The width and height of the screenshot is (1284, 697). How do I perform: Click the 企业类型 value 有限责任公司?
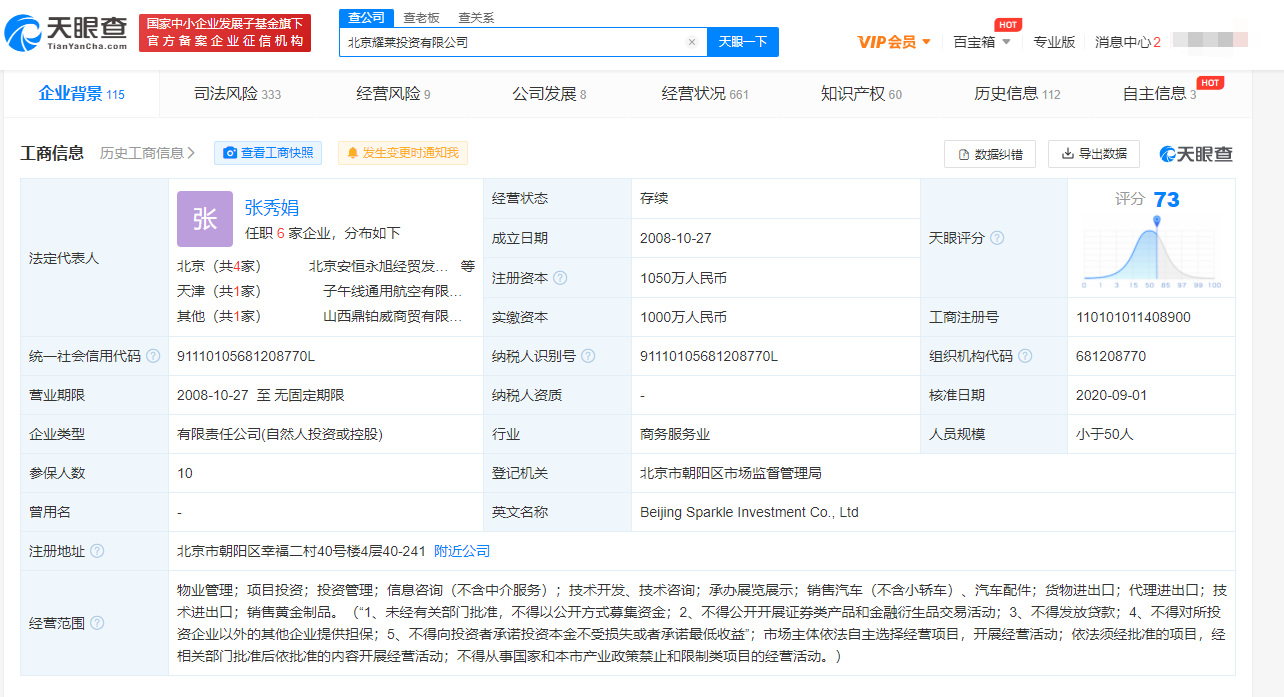click(x=280, y=434)
